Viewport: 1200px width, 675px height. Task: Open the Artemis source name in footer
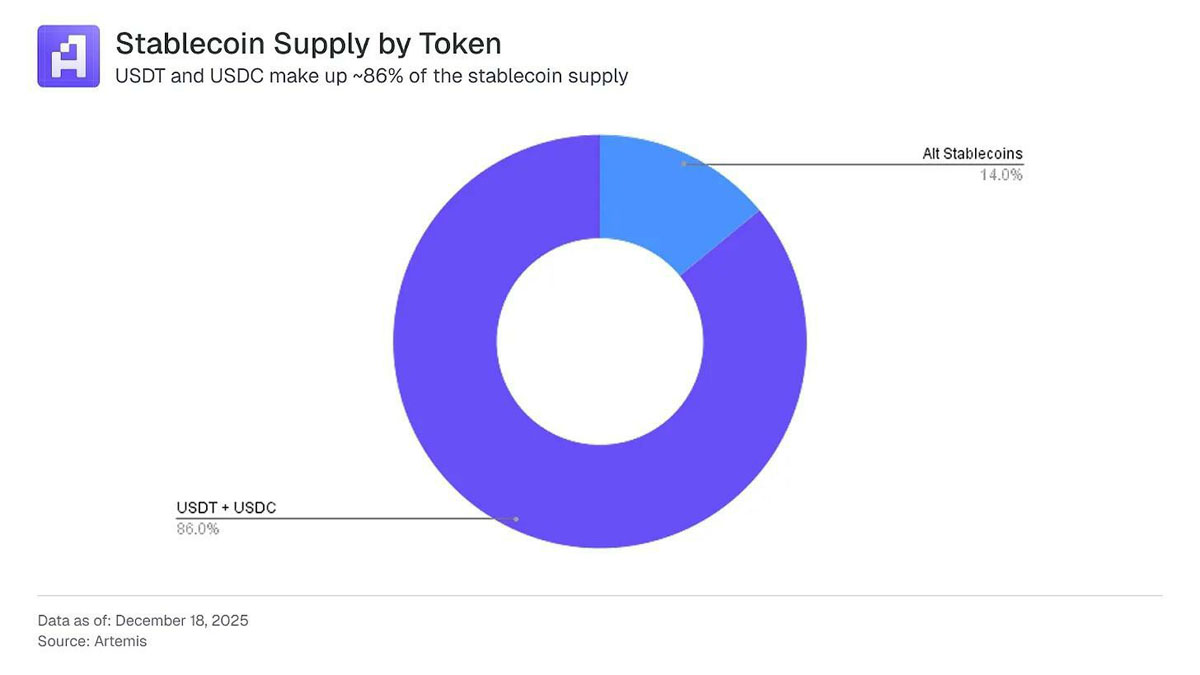tap(121, 641)
